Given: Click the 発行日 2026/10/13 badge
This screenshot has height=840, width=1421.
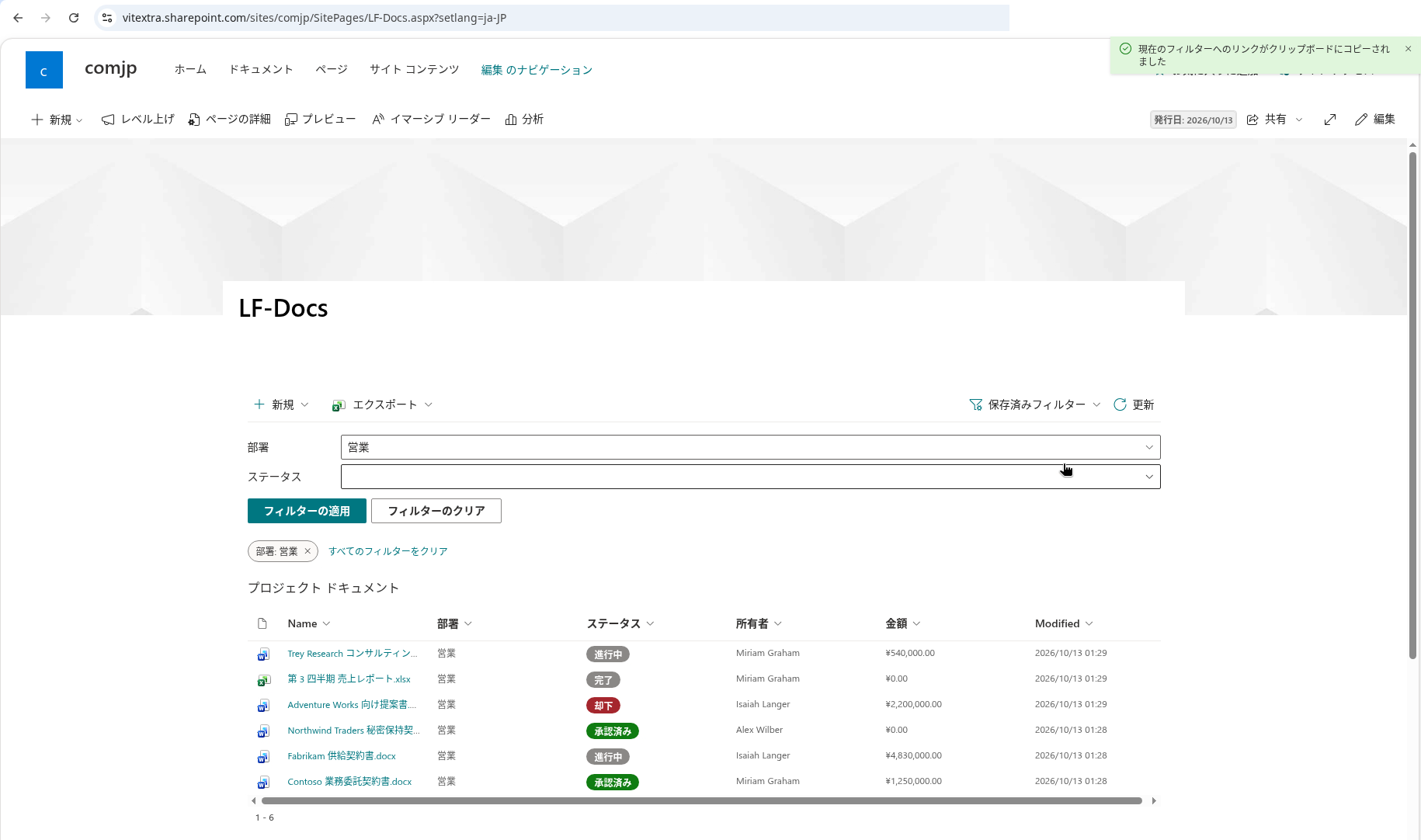Looking at the screenshot, I should click(1193, 120).
